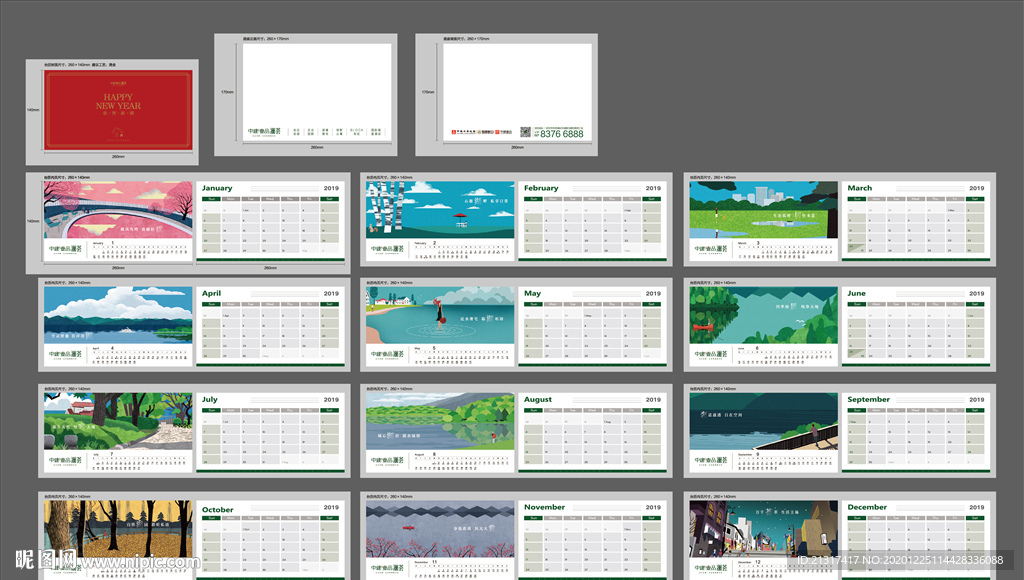Select the yellow autumn trees illustration for October

tap(118, 529)
